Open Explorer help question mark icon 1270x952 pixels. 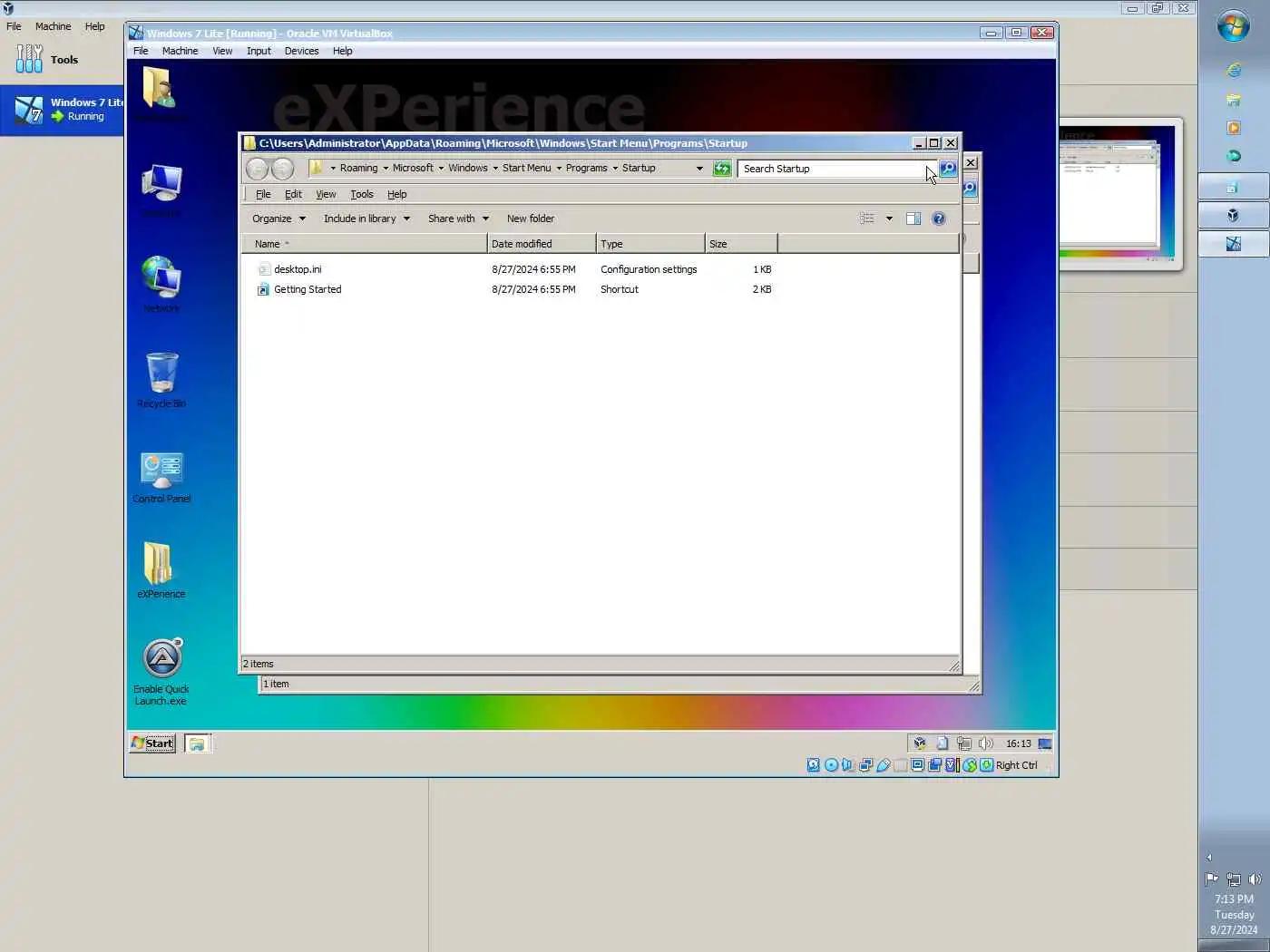(x=939, y=219)
